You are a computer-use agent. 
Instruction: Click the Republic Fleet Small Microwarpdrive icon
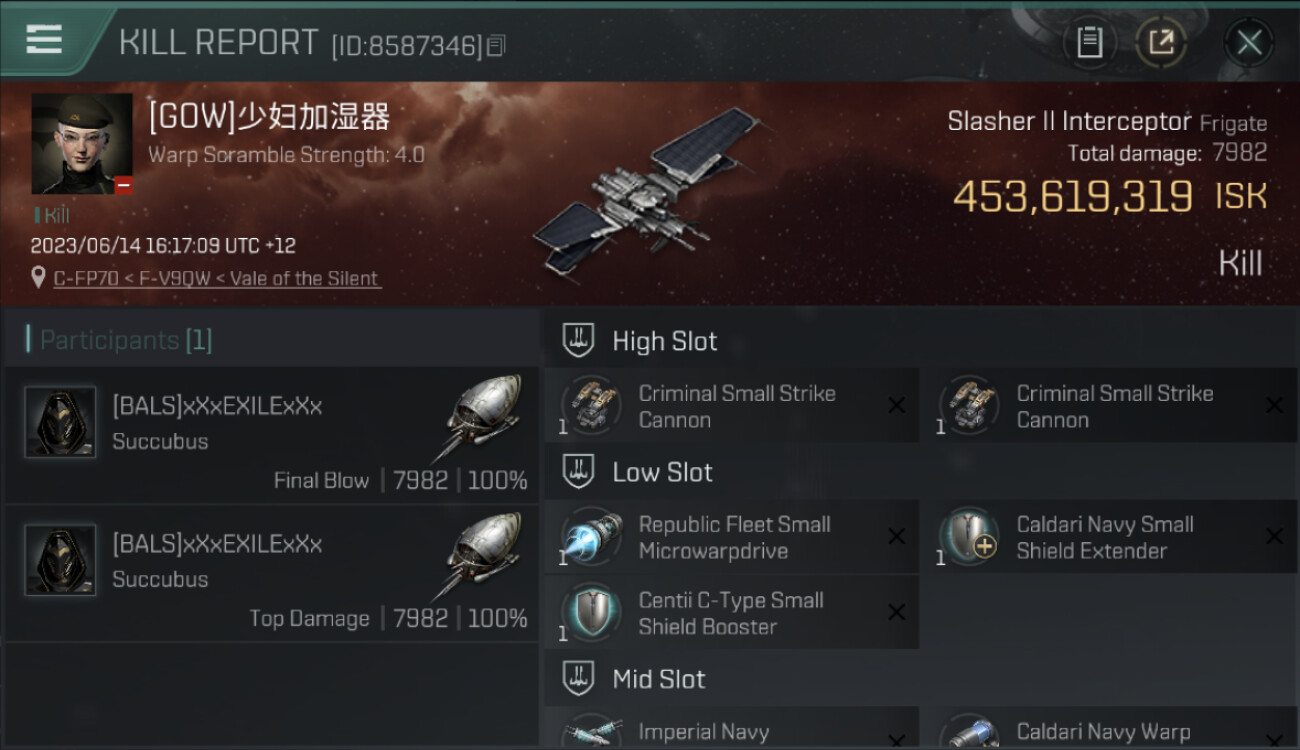click(x=591, y=538)
